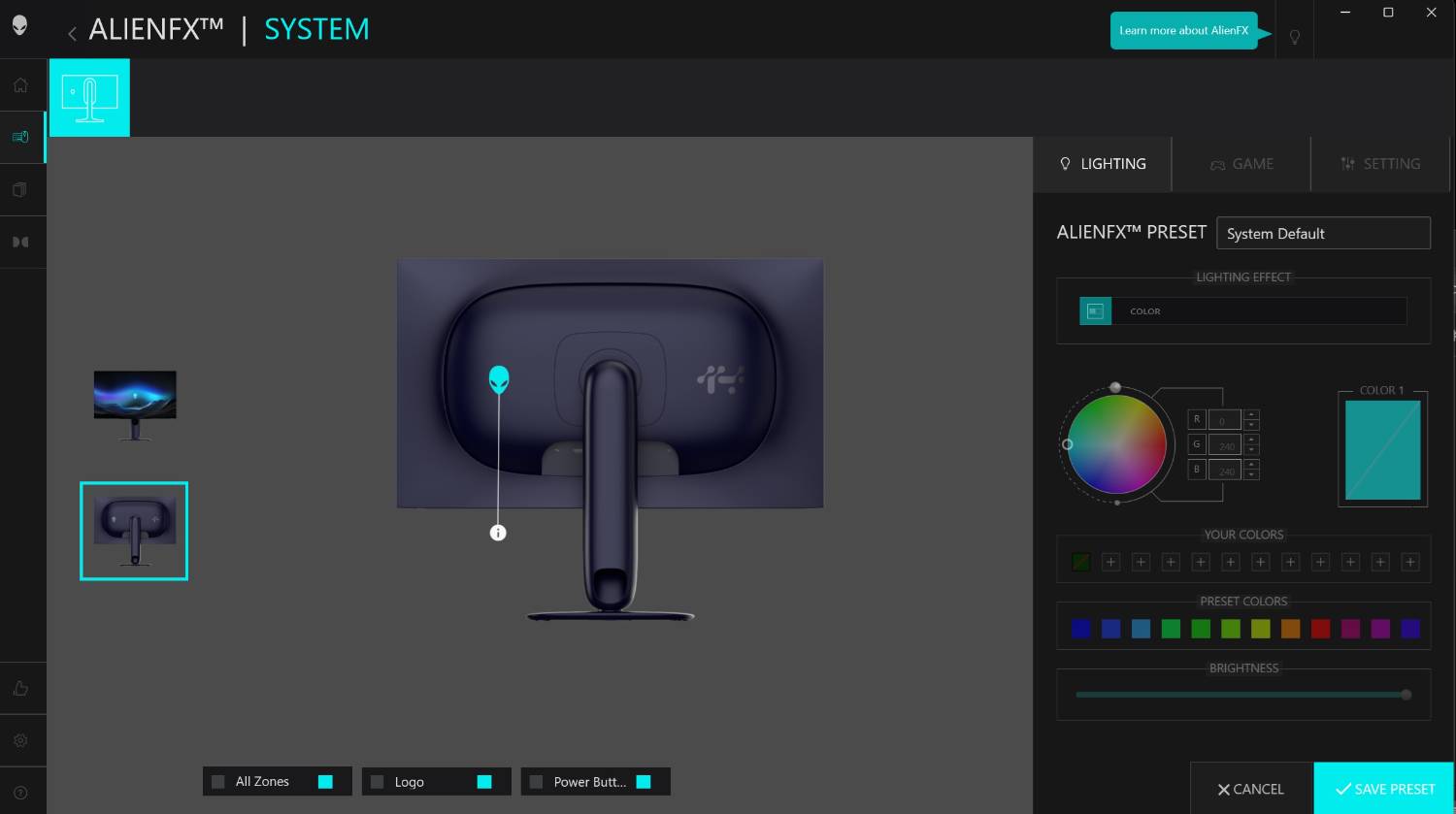The image size is (1456, 814).
Task: Choose the orange preset color
Action: point(1290,629)
